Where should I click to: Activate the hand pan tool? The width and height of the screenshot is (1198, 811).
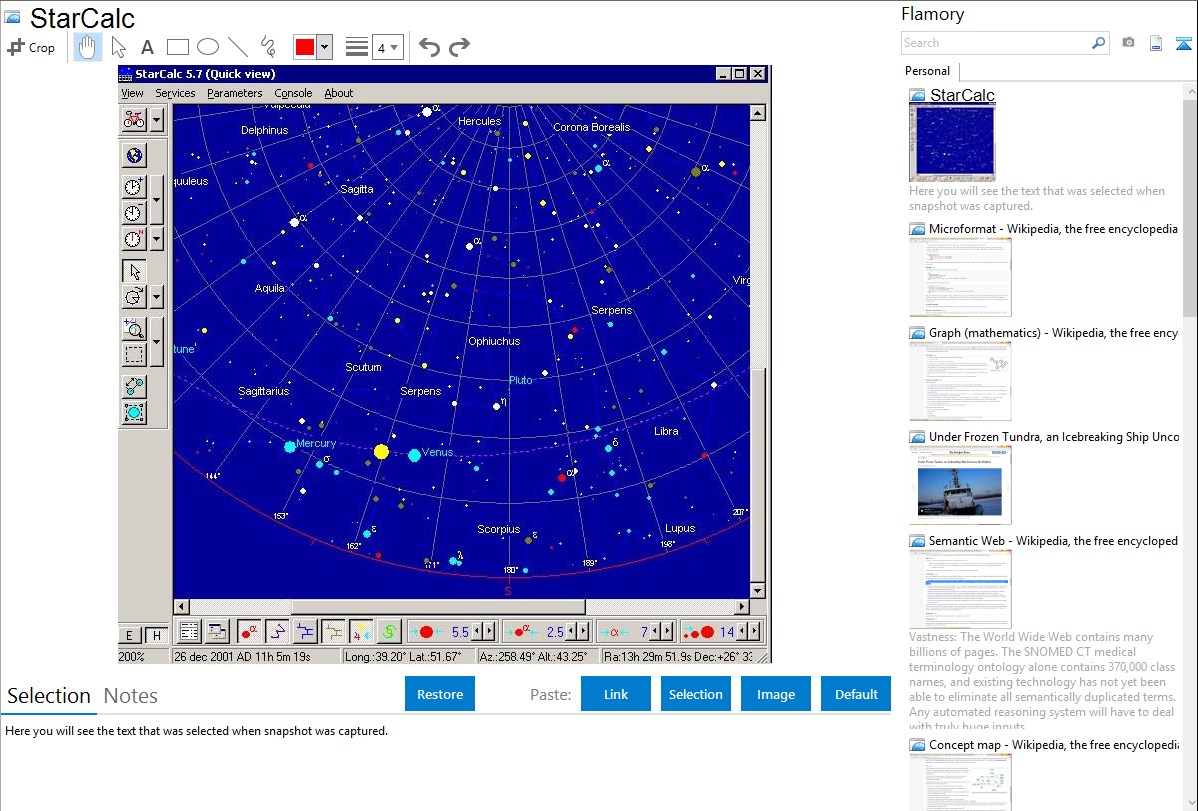[88, 47]
